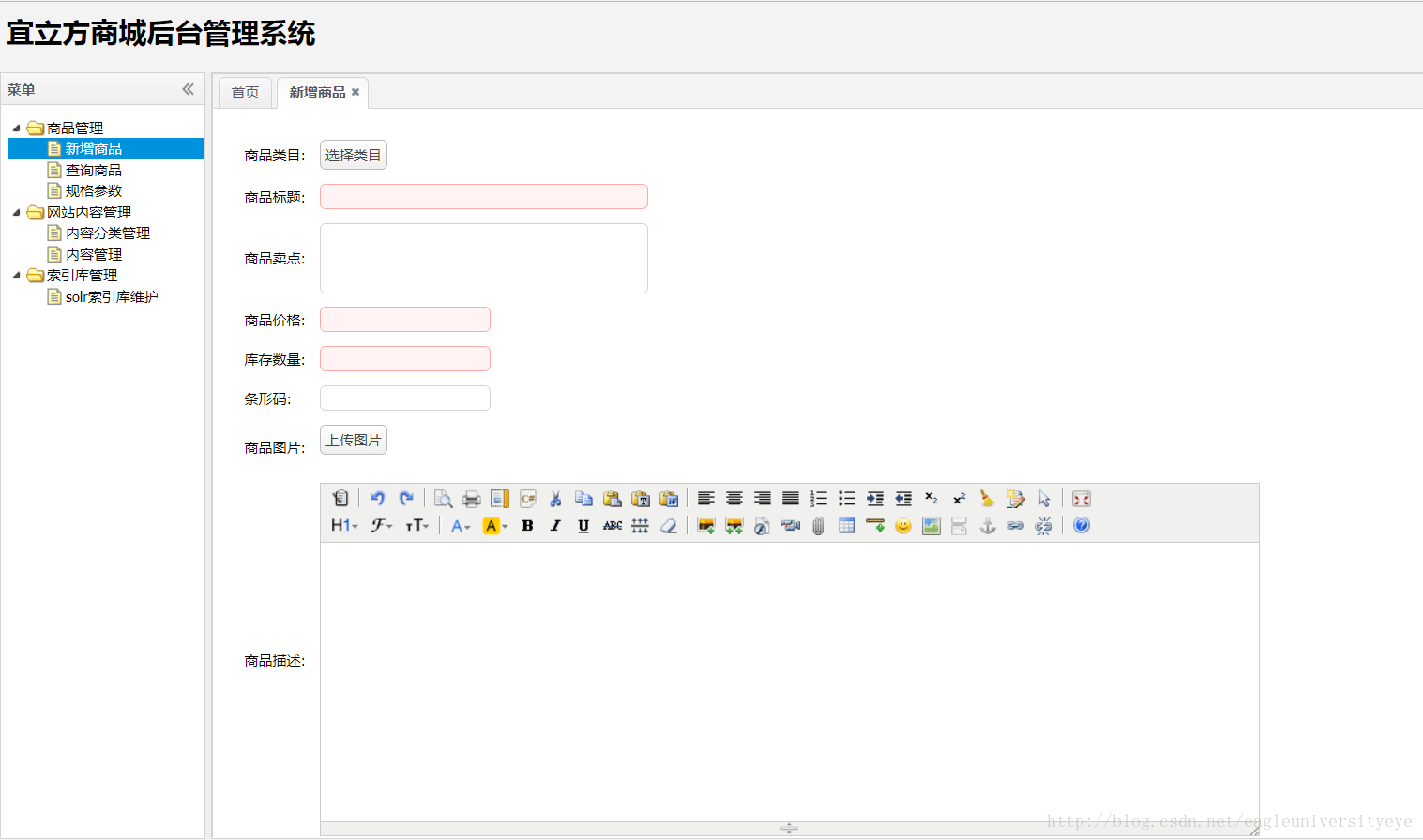Insert horizontal rule
1423x840 pixels.
point(874,526)
